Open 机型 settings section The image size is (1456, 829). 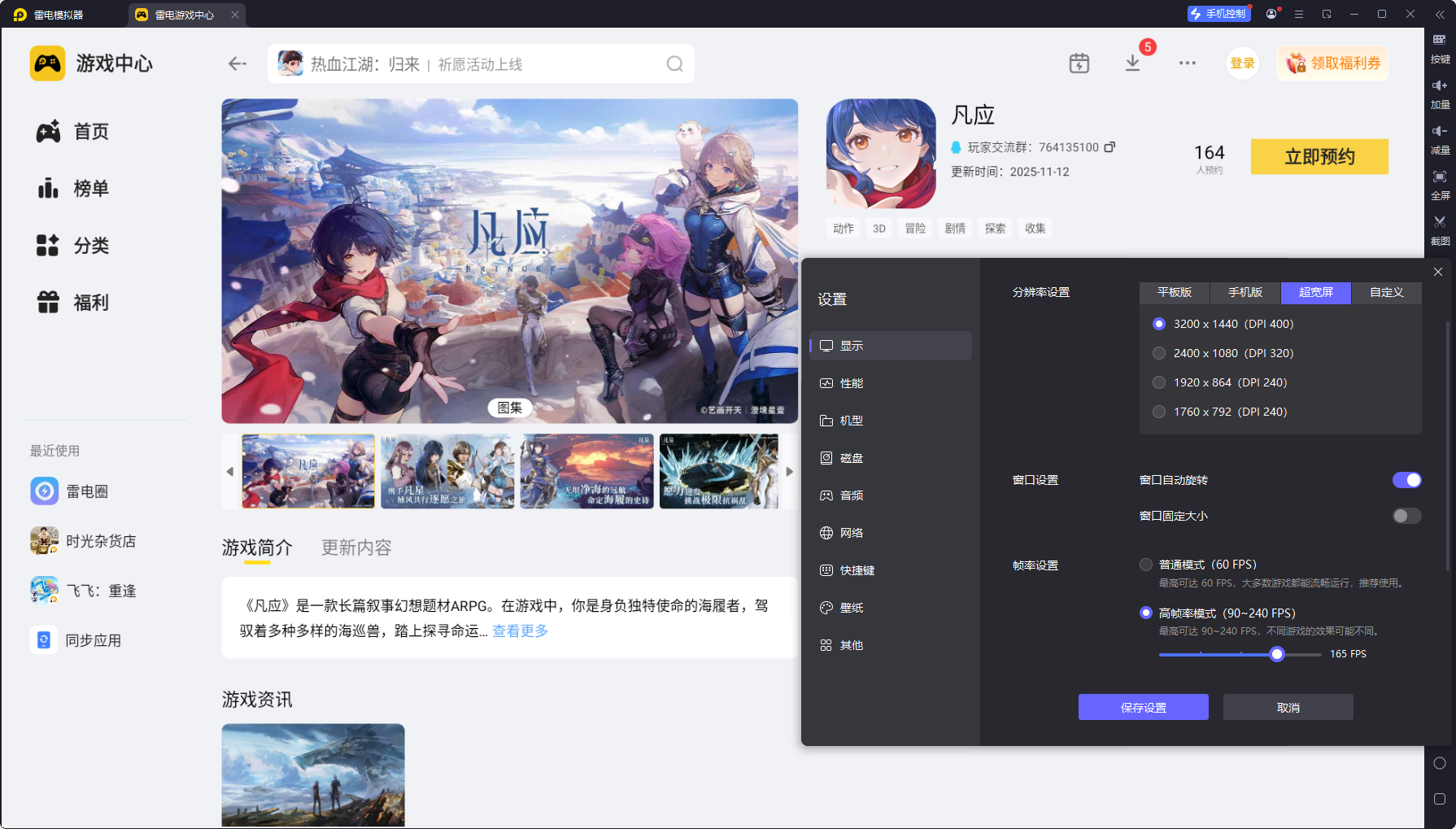891,421
